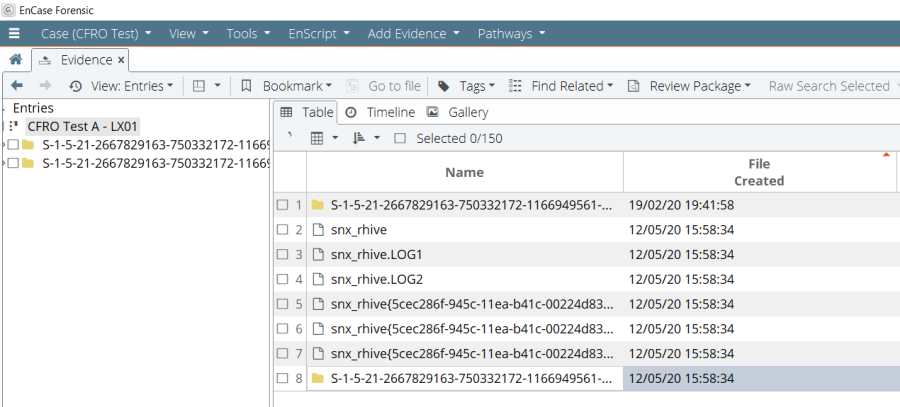Expand the first S-1-5-21 tree folder
The height and width of the screenshot is (407, 900).
(4, 145)
